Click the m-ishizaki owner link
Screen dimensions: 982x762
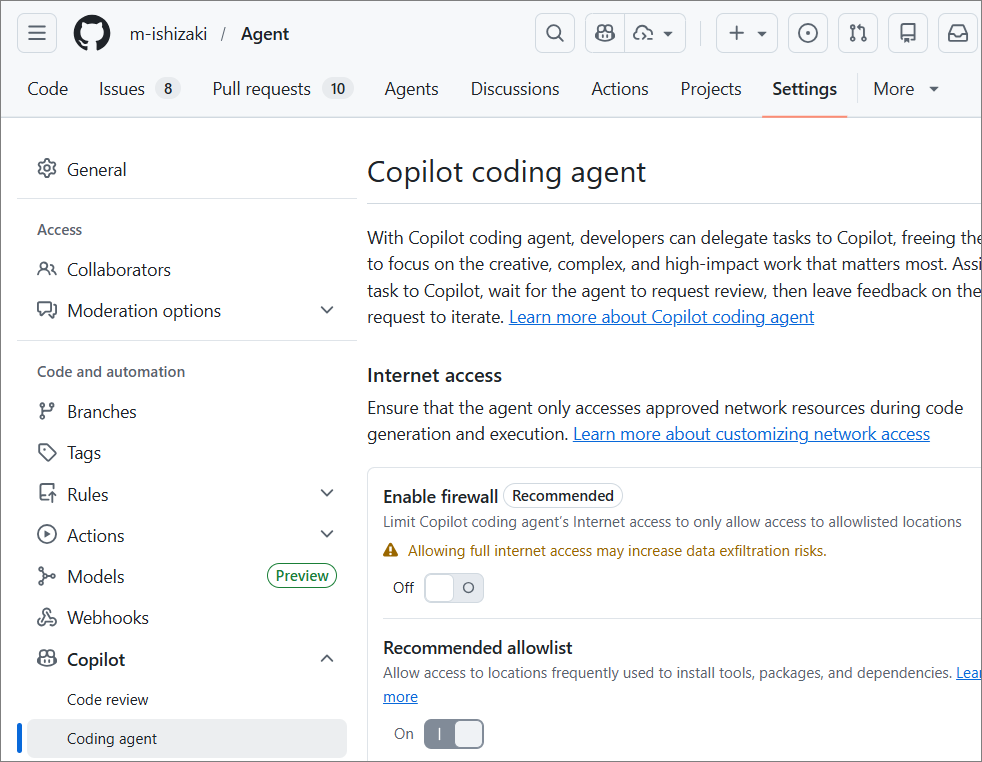point(168,34)
